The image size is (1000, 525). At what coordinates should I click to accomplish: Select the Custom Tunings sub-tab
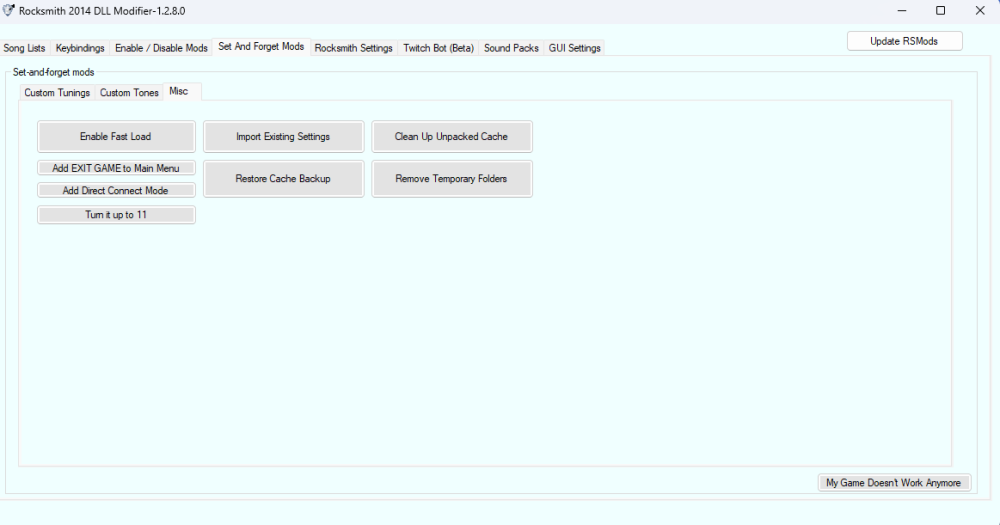57,92
